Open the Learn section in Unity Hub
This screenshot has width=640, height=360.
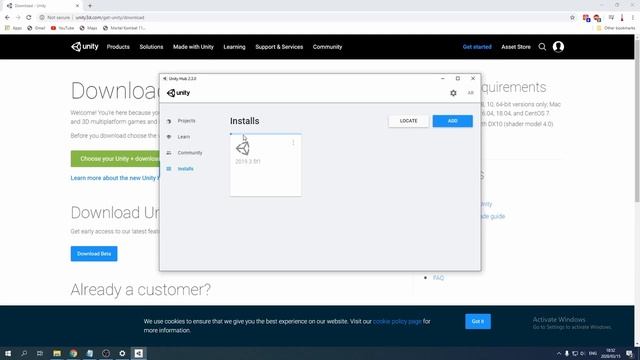pyautogui.click(x=184, y=137)
